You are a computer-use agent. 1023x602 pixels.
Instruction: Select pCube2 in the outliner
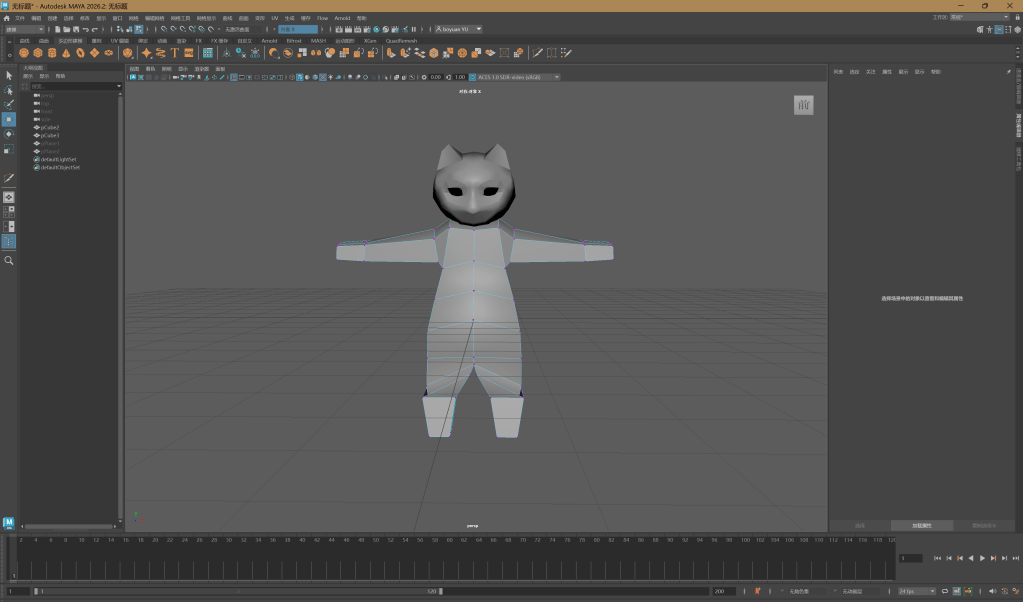[50, 127]
